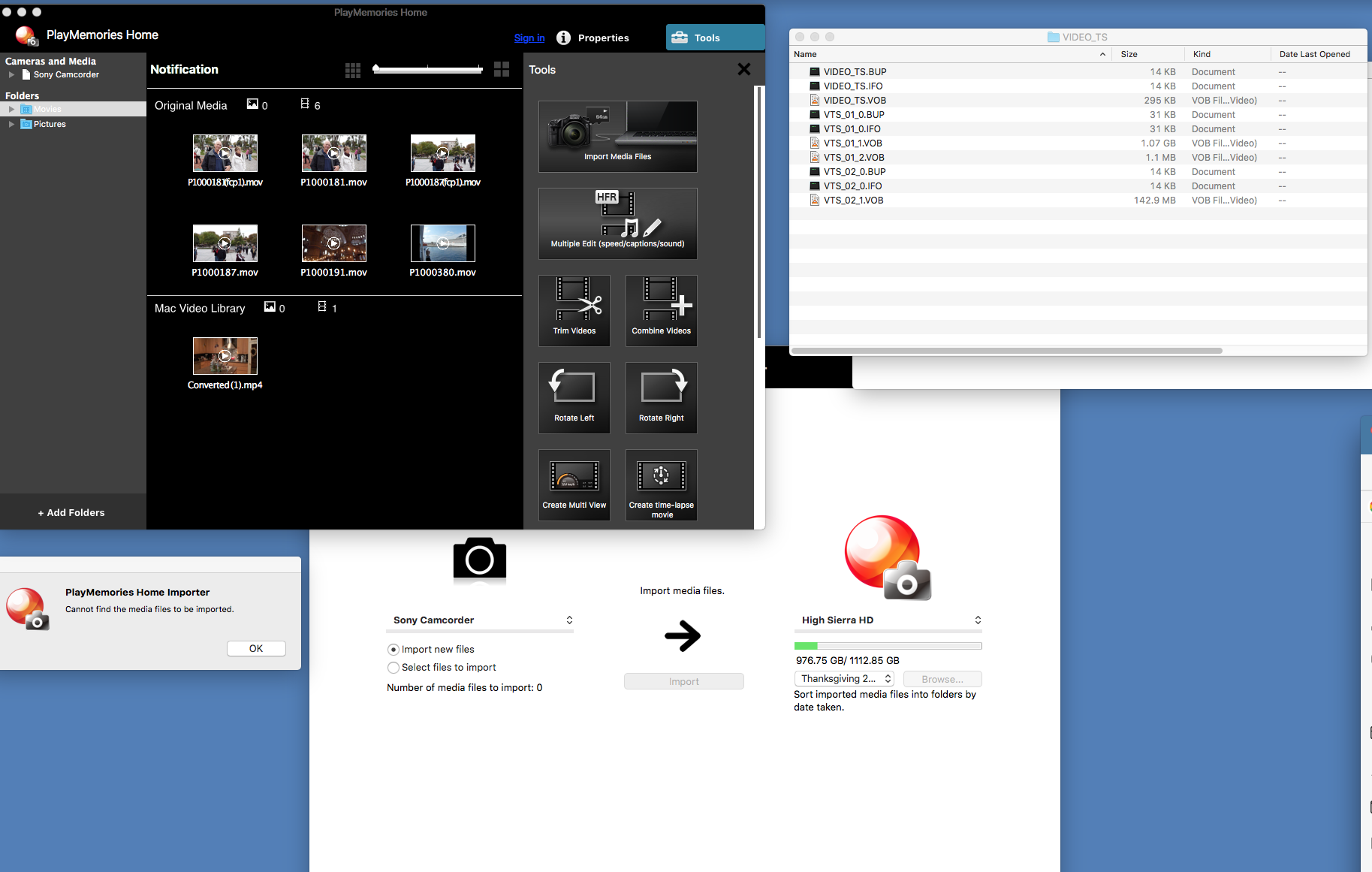Select VIDEO_TS.VOB file in Finder

pyautogui.click(x=1078, y=101)
